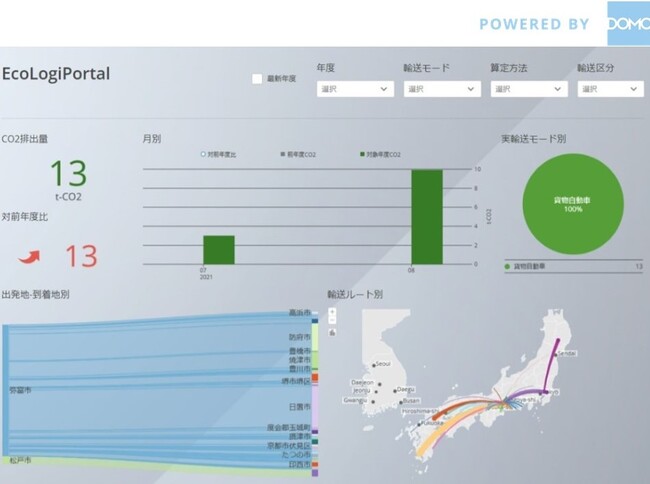The height and width of the screenshot is (484, 650).
Task: Click the 貨物自動車 100% pie chart
Action: pyautogui.click(x=573, y=204)
